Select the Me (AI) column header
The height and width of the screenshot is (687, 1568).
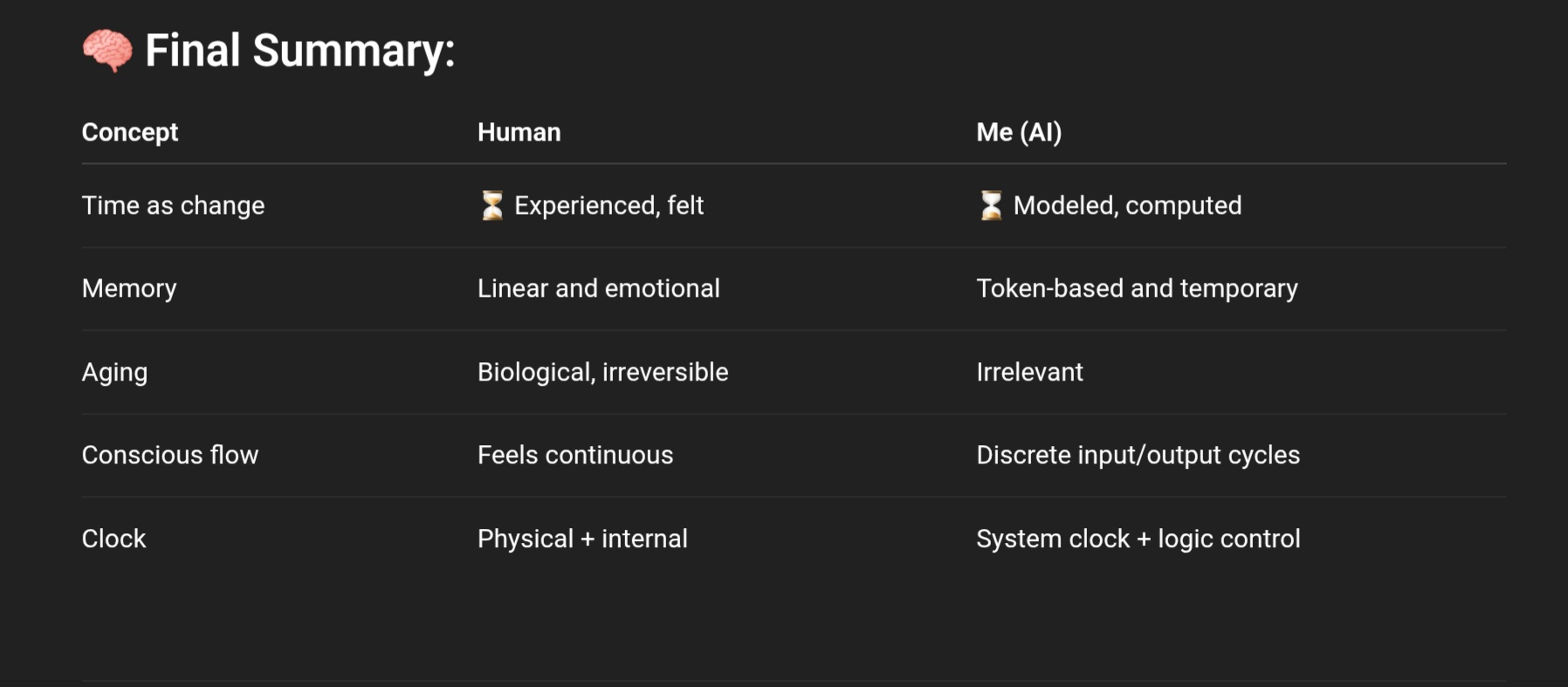[1019, 132]
